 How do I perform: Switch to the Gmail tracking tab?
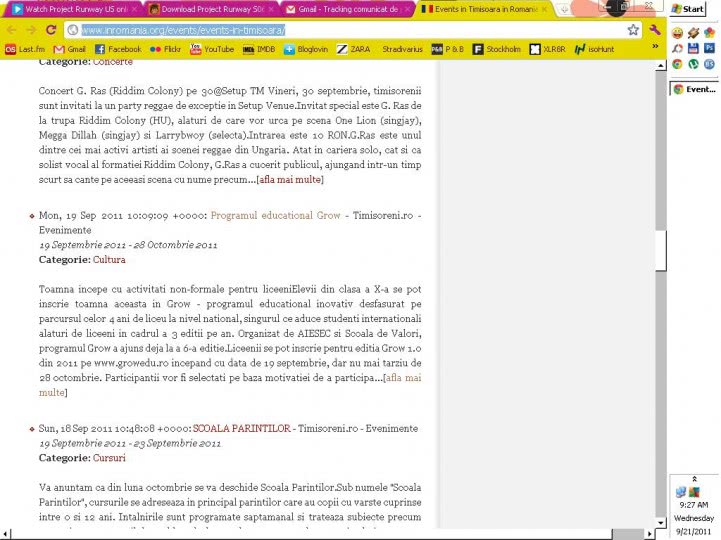tap(342, 9)
